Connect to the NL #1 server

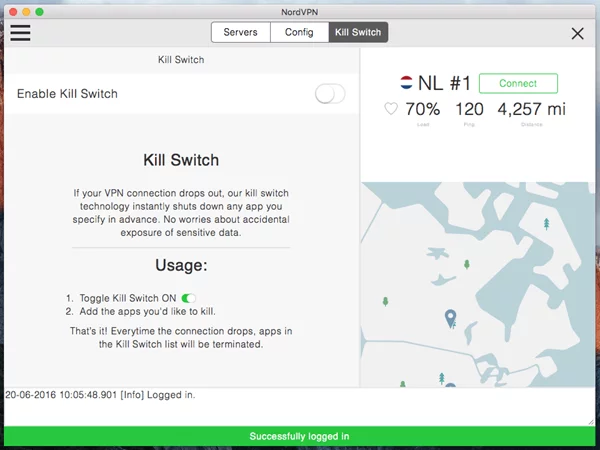point(518,83)
